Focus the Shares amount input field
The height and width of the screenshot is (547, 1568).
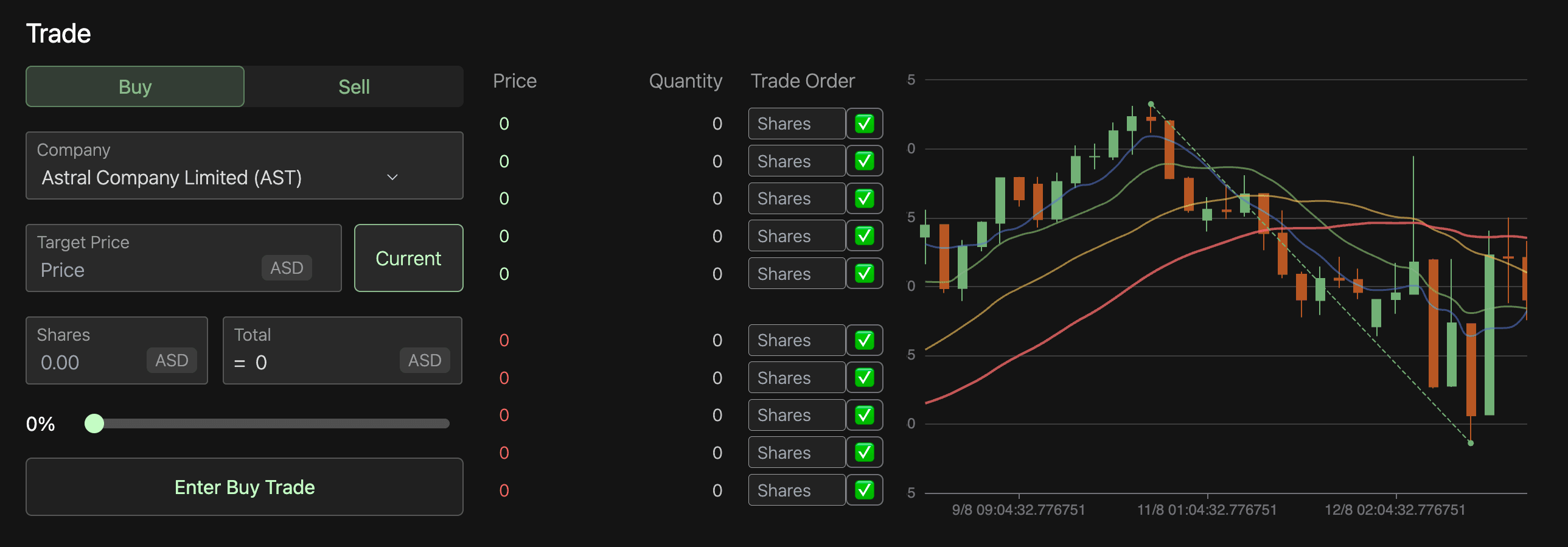click(x=117, y=350)
